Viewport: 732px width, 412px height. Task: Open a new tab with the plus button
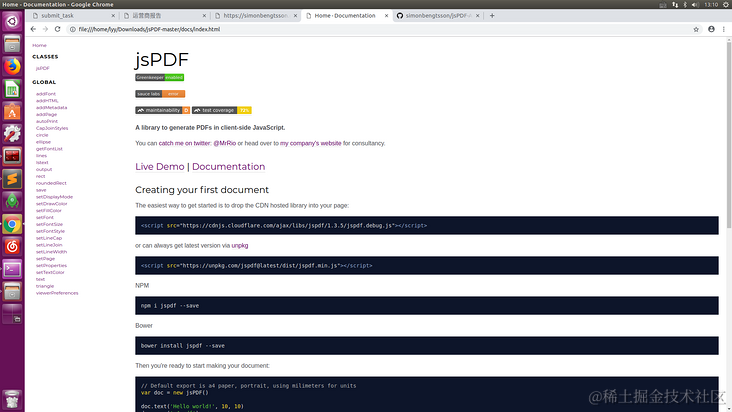[492, 15]
